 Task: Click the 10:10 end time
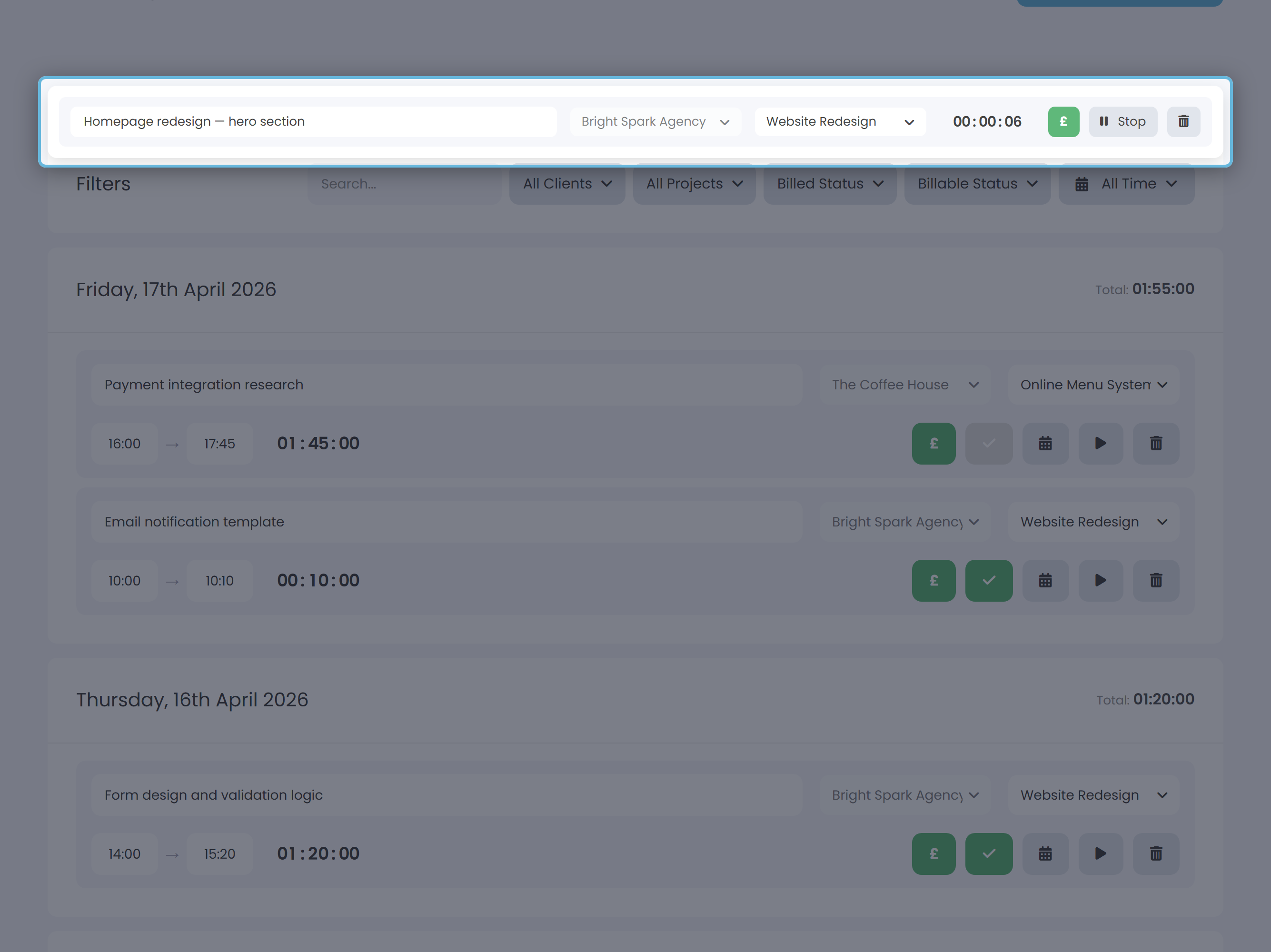pyautogui.click(x=219, y=580)
